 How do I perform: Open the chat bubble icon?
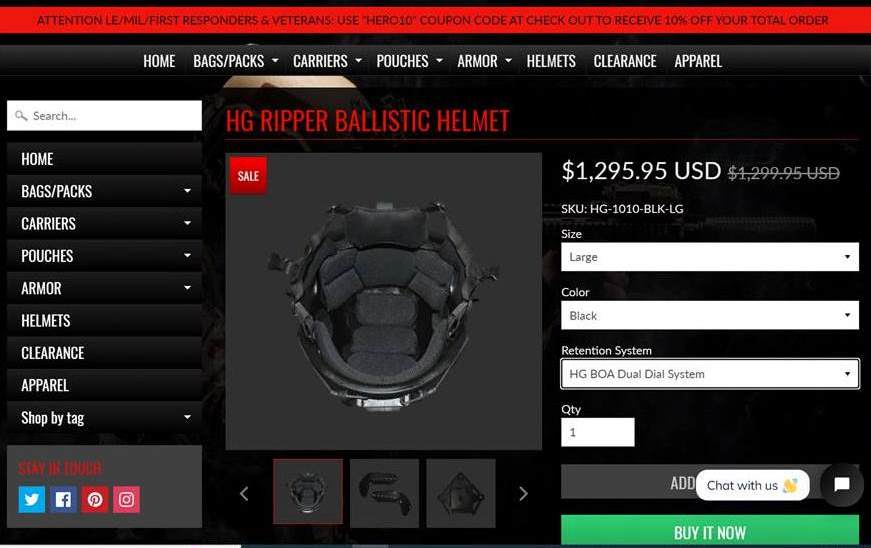tap(842, 484)
